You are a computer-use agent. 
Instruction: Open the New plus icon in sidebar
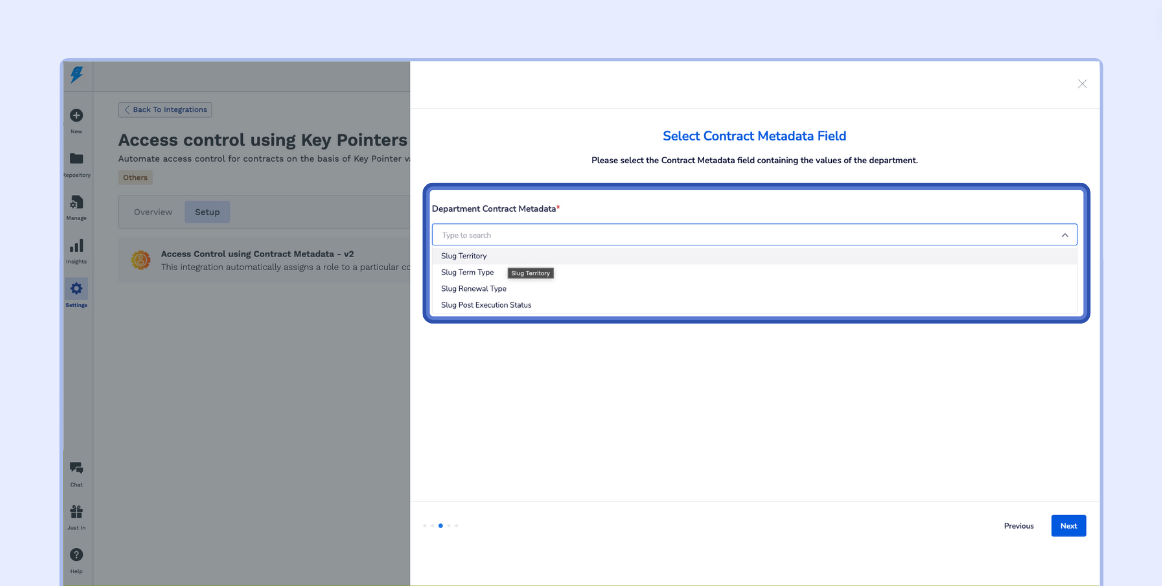coord(76,116)
